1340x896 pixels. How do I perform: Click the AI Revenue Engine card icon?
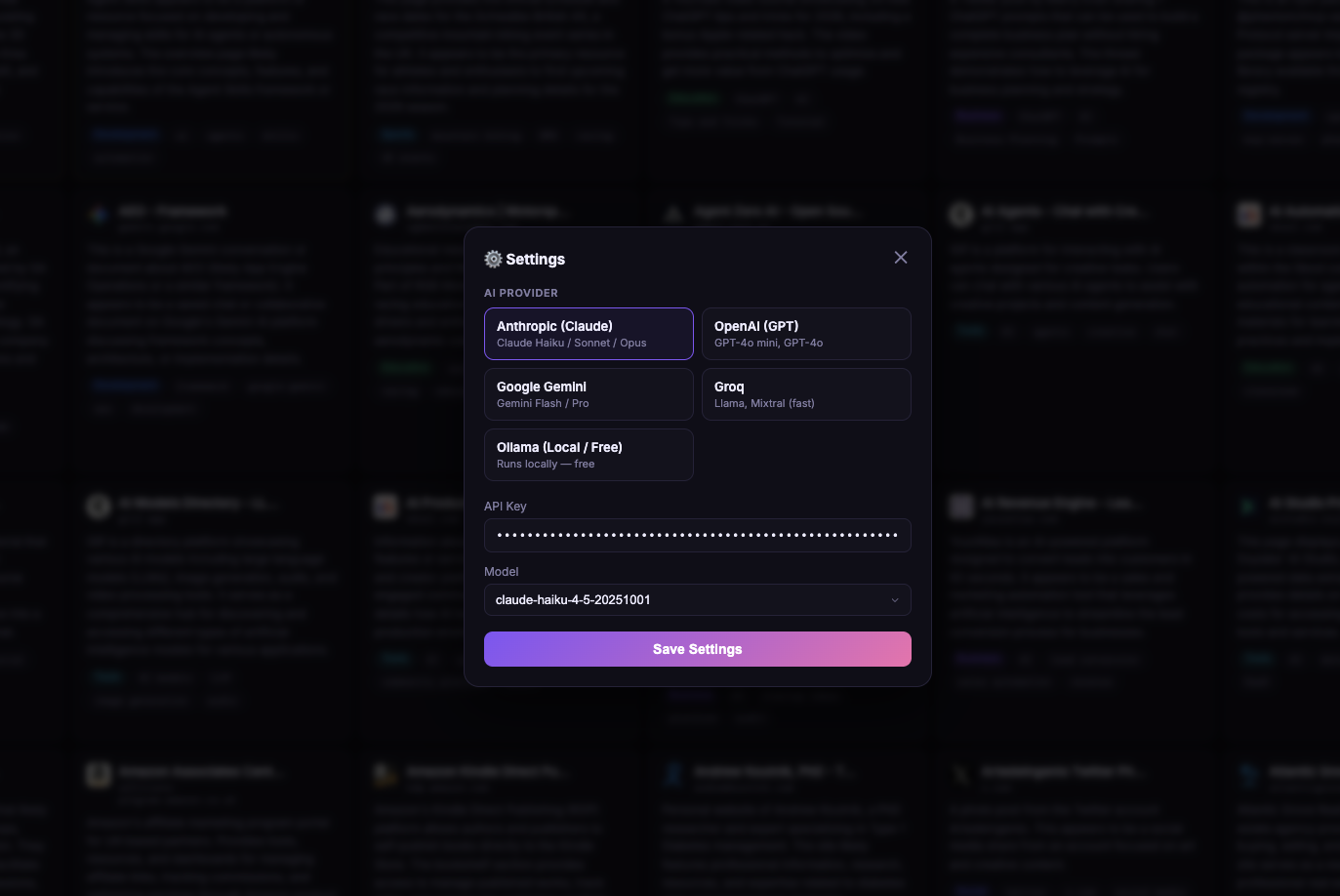961,507
